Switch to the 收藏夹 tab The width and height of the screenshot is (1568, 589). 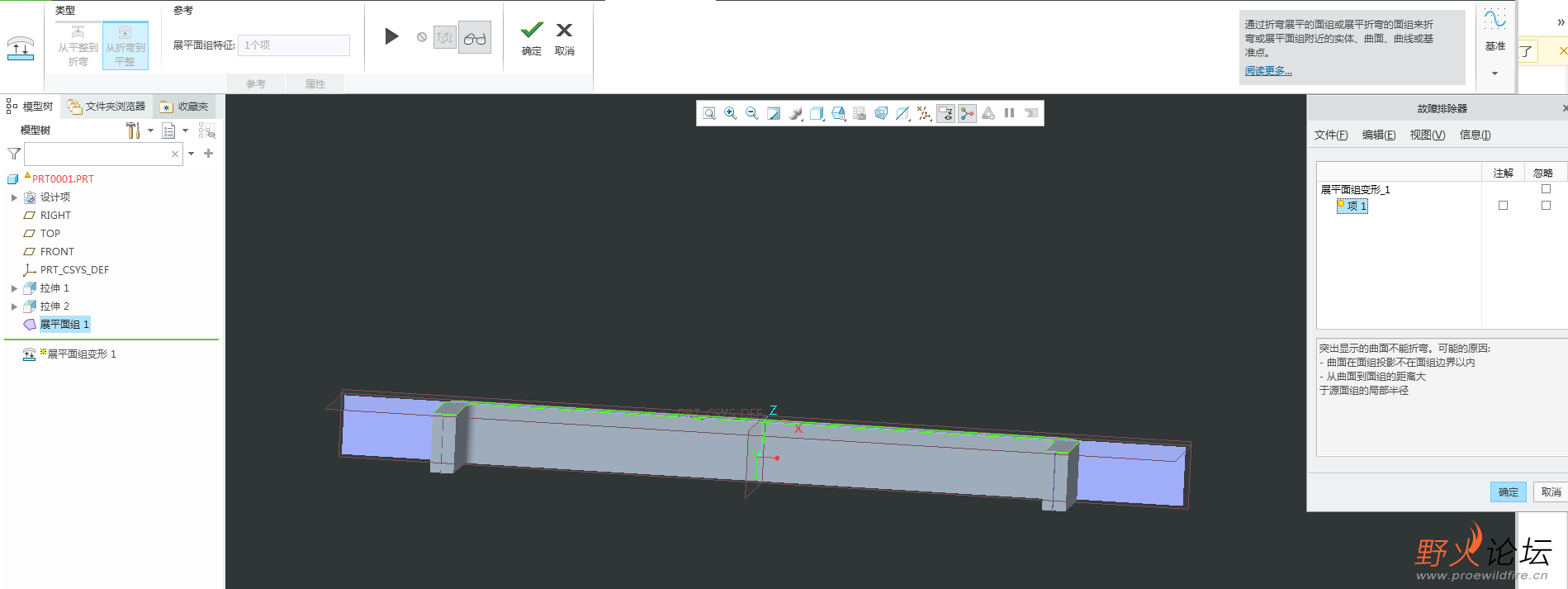coord(185,106)
